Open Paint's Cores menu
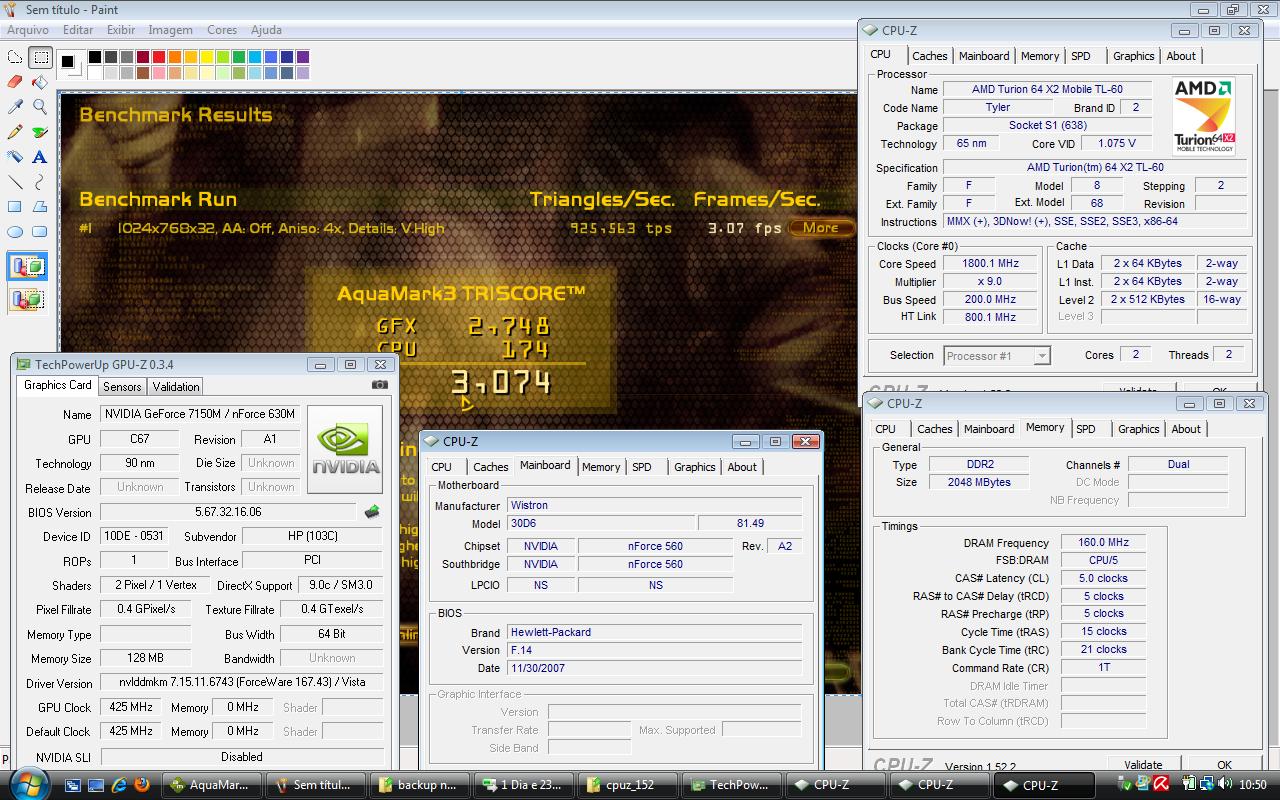 [x=222, y=30]
